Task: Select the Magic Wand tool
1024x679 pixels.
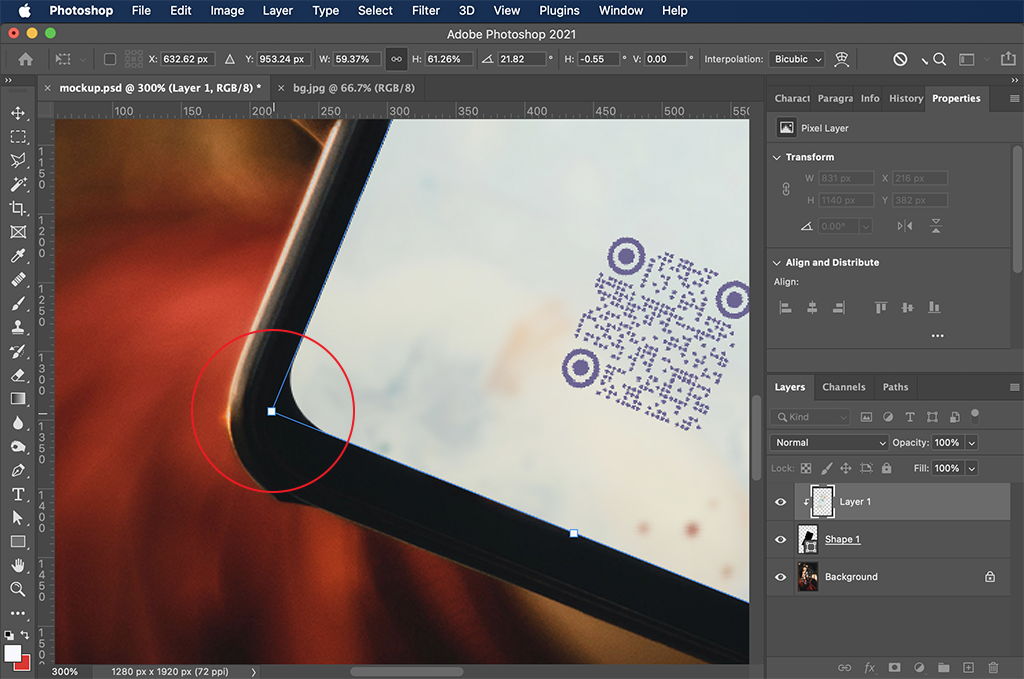Action: 18,184
